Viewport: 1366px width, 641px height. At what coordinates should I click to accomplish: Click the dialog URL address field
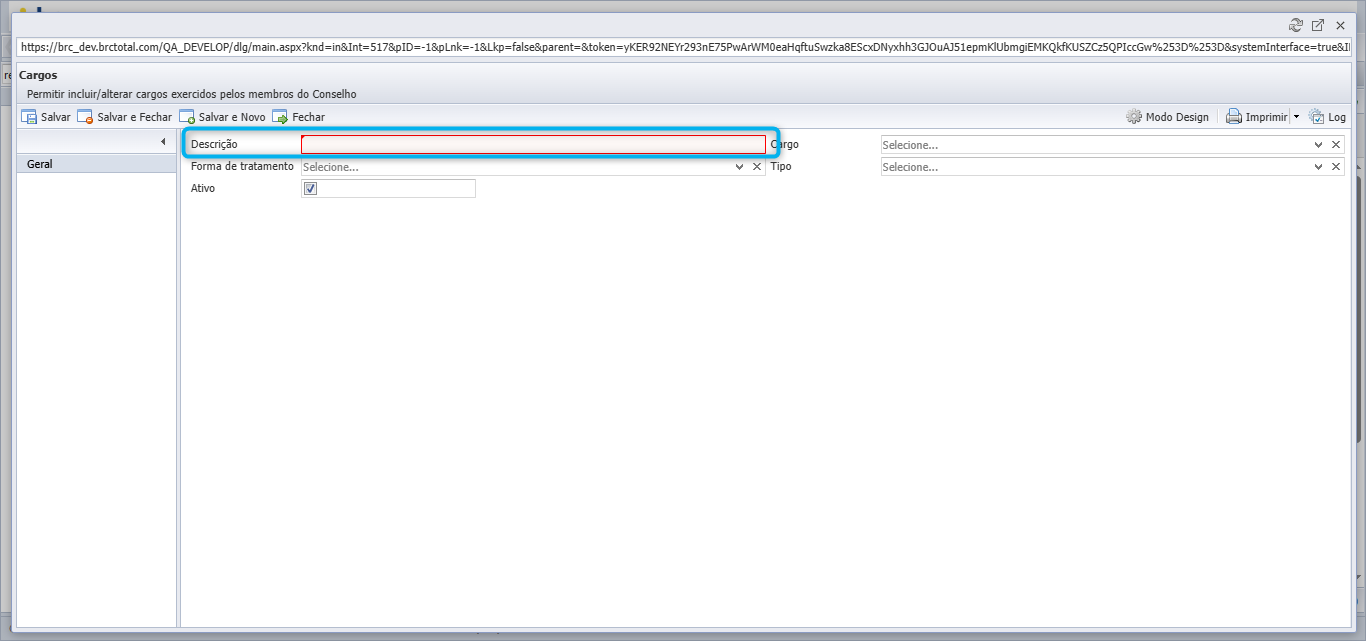tap(684, 47)
